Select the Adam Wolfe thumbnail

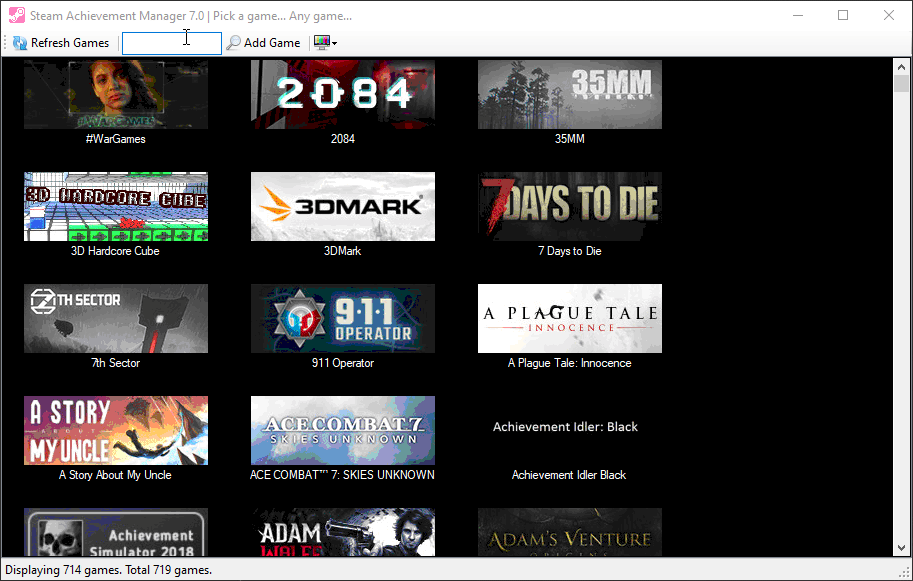pyautogui.click(x=343, y=532)
